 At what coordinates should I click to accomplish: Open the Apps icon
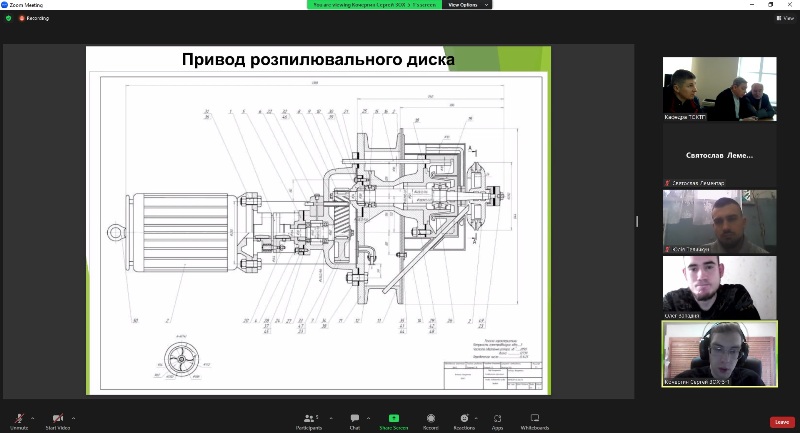coord(497,420)
